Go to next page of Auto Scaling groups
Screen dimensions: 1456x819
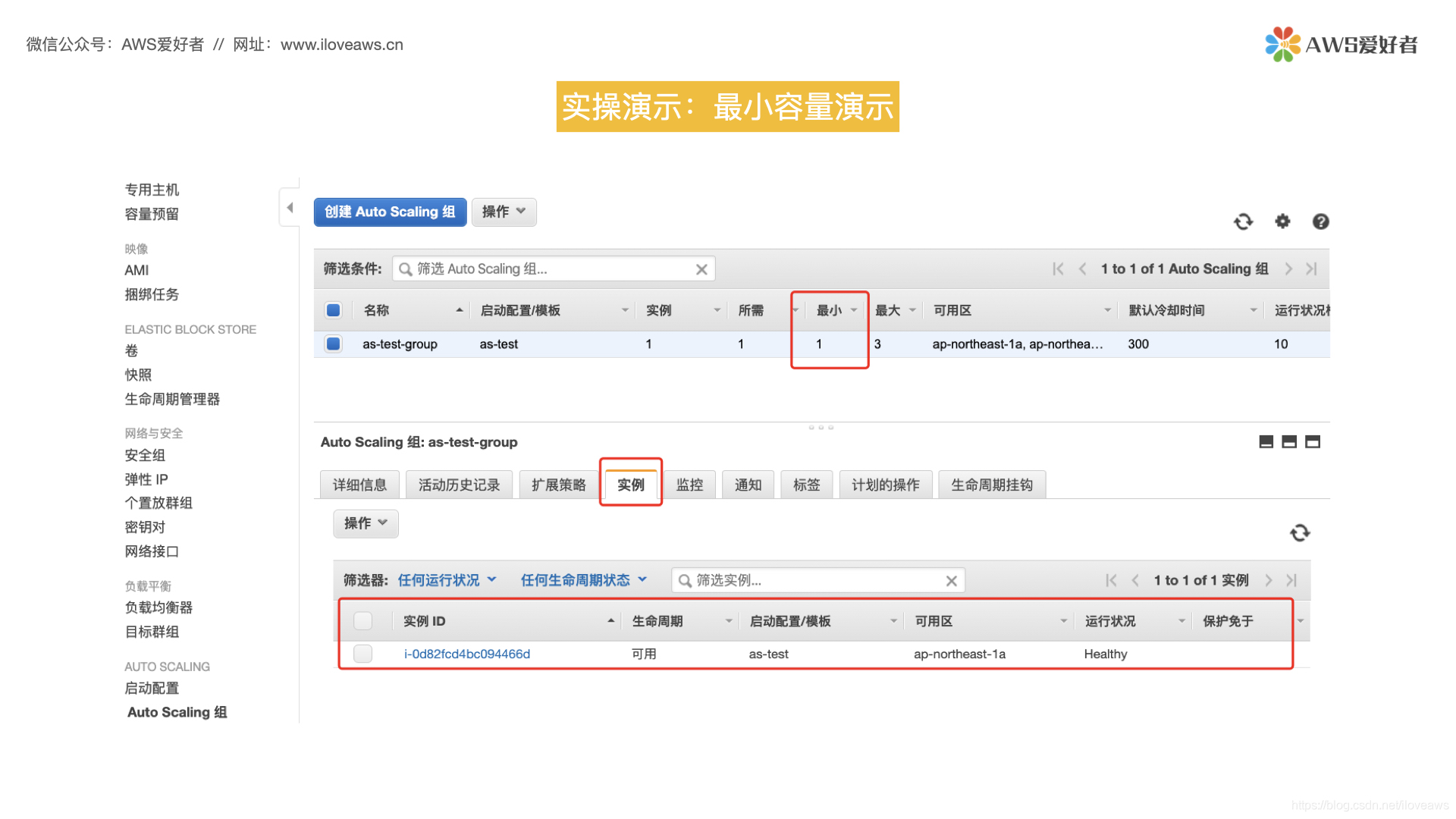(x=1288, y=269)
